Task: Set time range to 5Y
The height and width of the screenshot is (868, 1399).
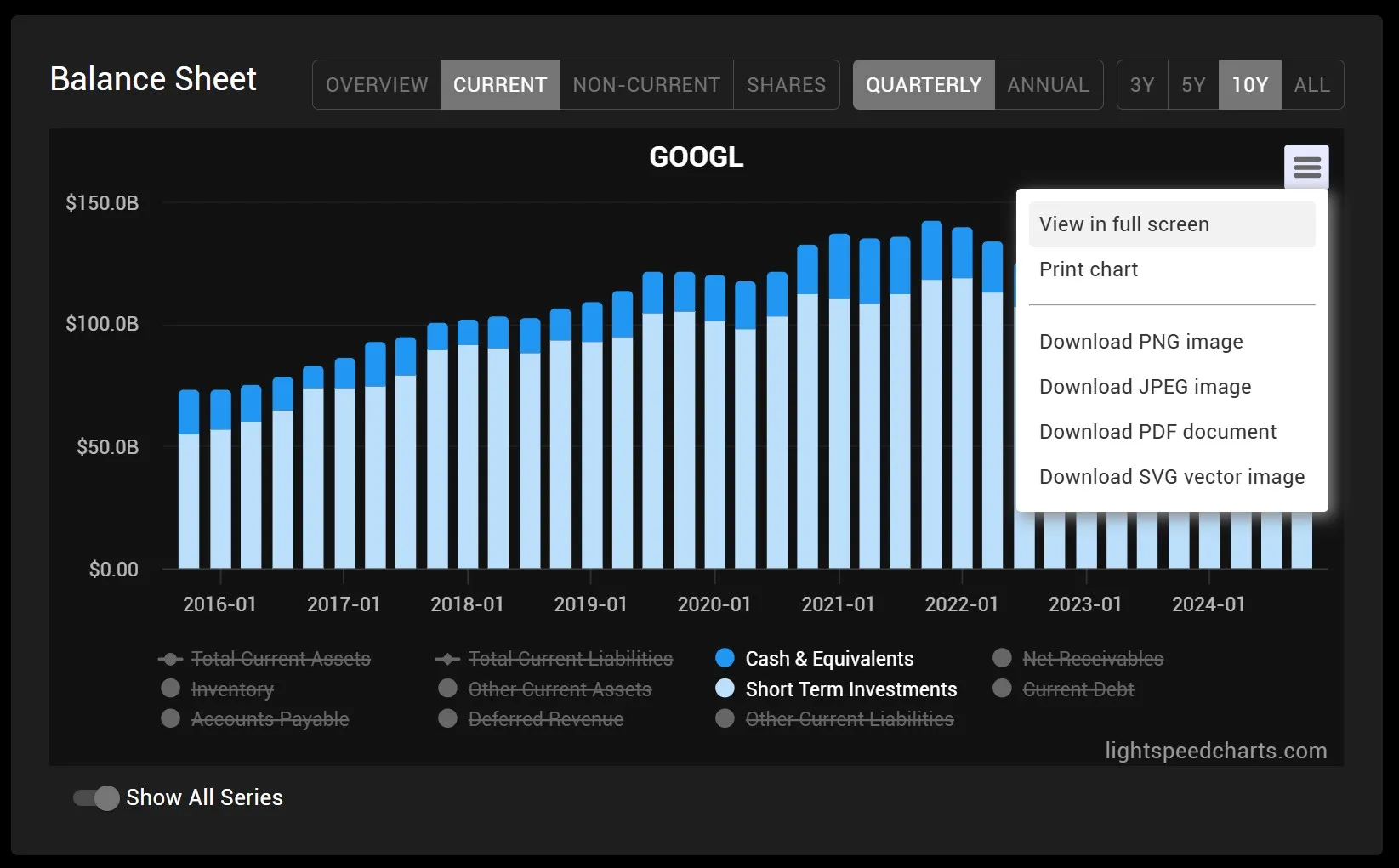Action: click(1193, 85)
